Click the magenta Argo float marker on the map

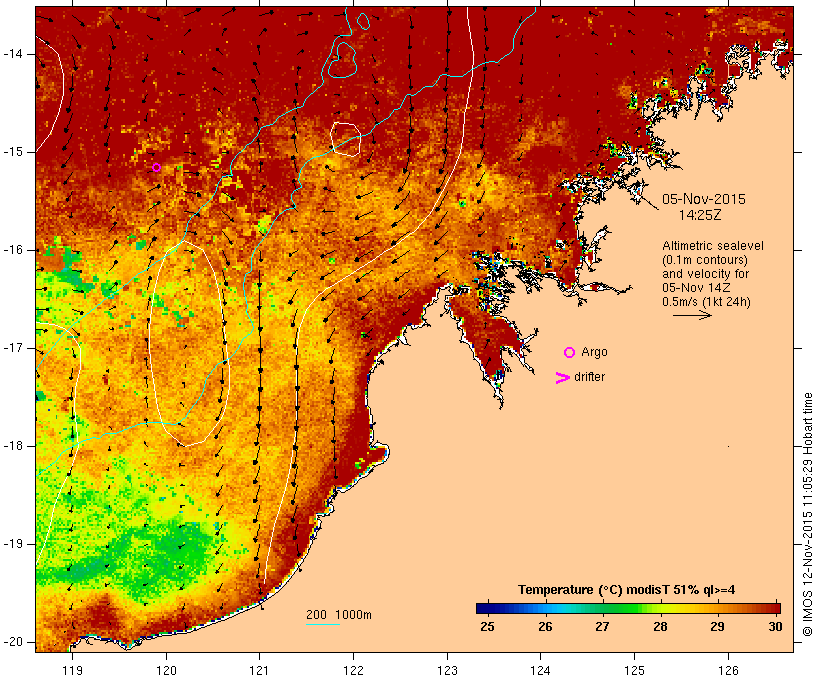point(156,167)
